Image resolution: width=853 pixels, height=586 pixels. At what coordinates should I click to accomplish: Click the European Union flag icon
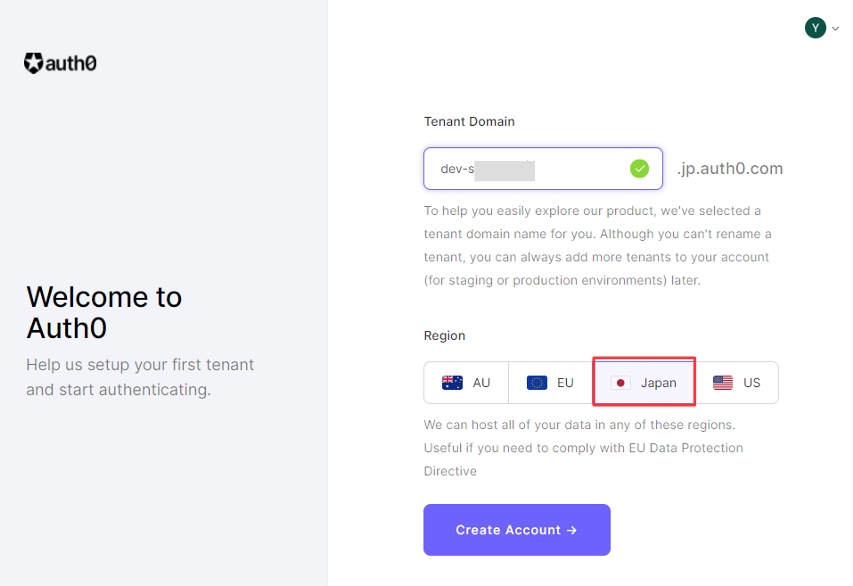(x=537, y=383)
